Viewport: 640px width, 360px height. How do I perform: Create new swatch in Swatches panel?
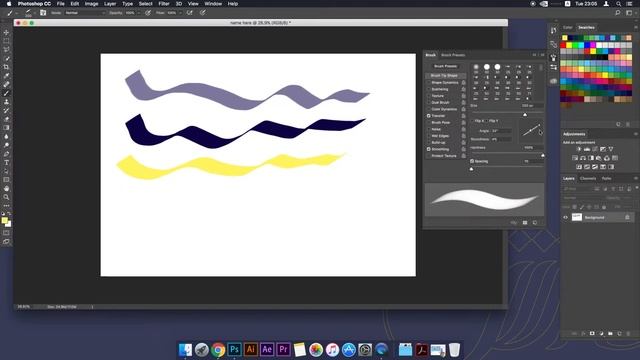pyautogui.click(x=618, y=124)
